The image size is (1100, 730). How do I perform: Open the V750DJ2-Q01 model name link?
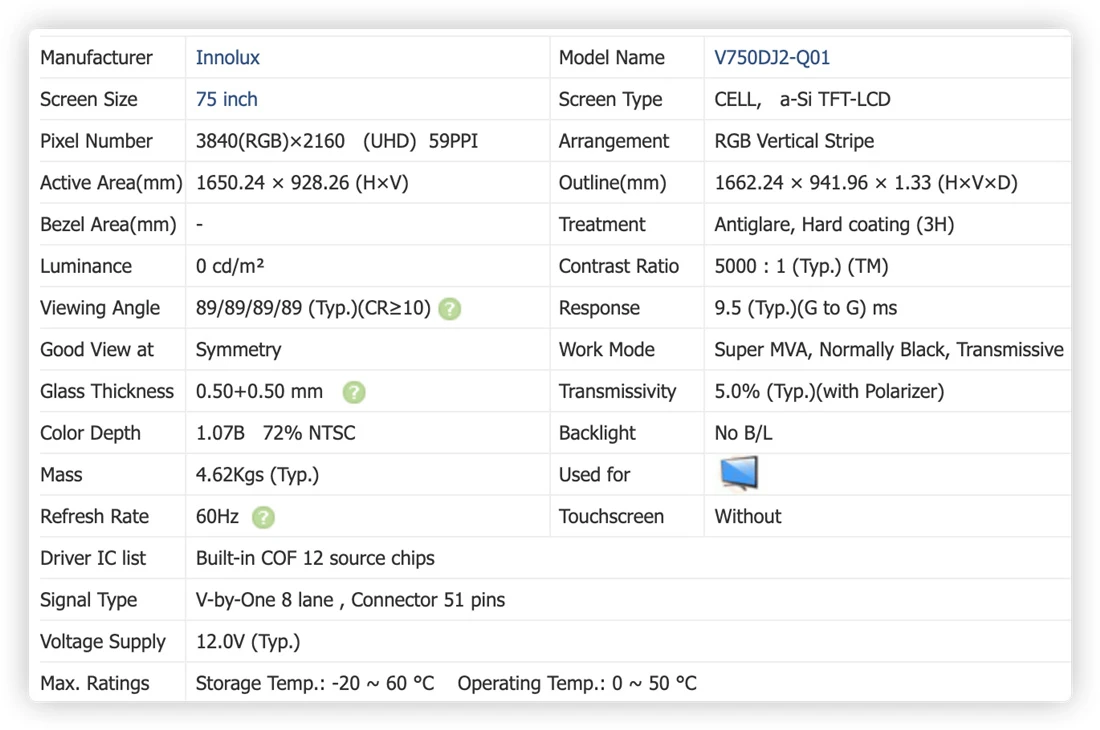(x=772, y=58)
